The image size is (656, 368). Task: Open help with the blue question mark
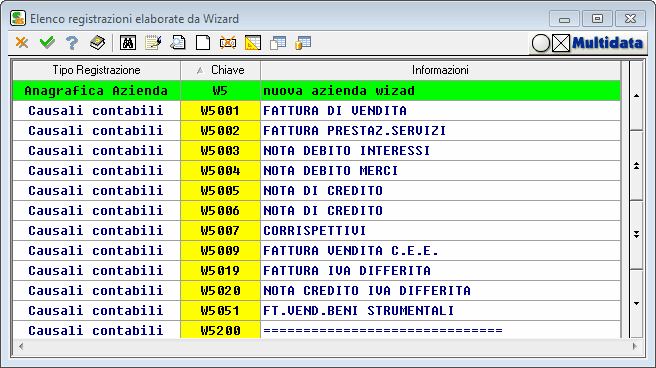pyautogui.click(x=72, y=43)
